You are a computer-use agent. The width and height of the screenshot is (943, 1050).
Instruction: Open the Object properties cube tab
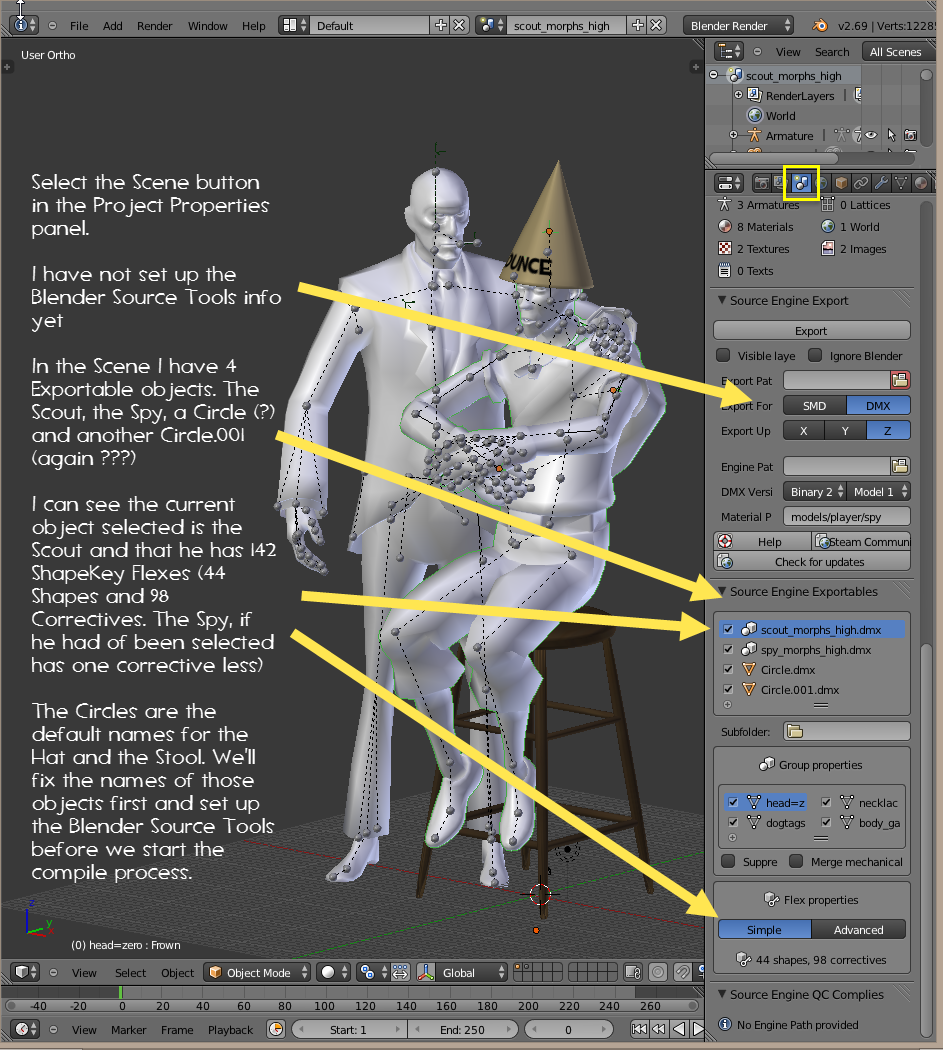[x=841, y=183]
